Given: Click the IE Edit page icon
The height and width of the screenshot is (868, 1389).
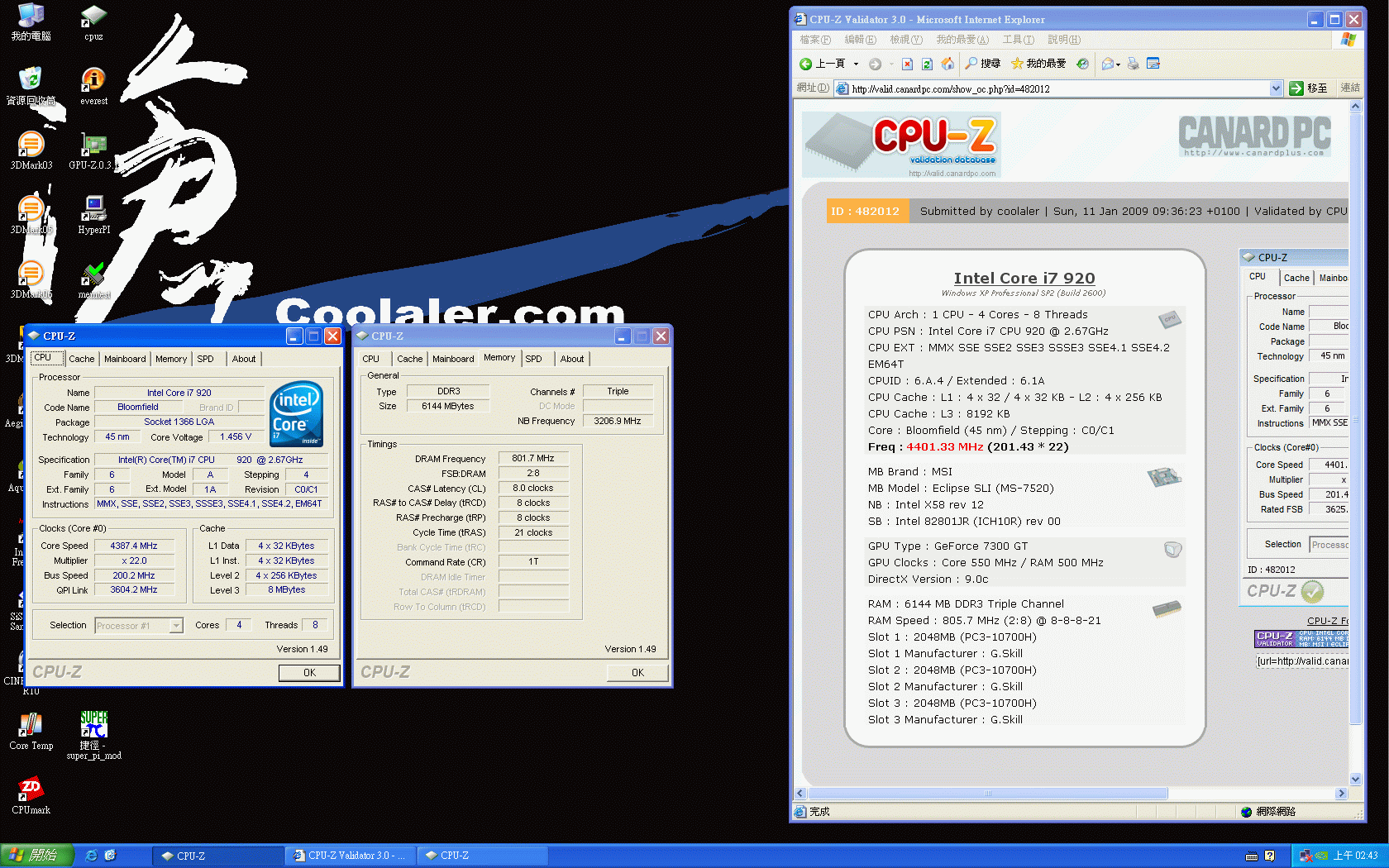Looking at the screenshot, I should [1153, 64].
